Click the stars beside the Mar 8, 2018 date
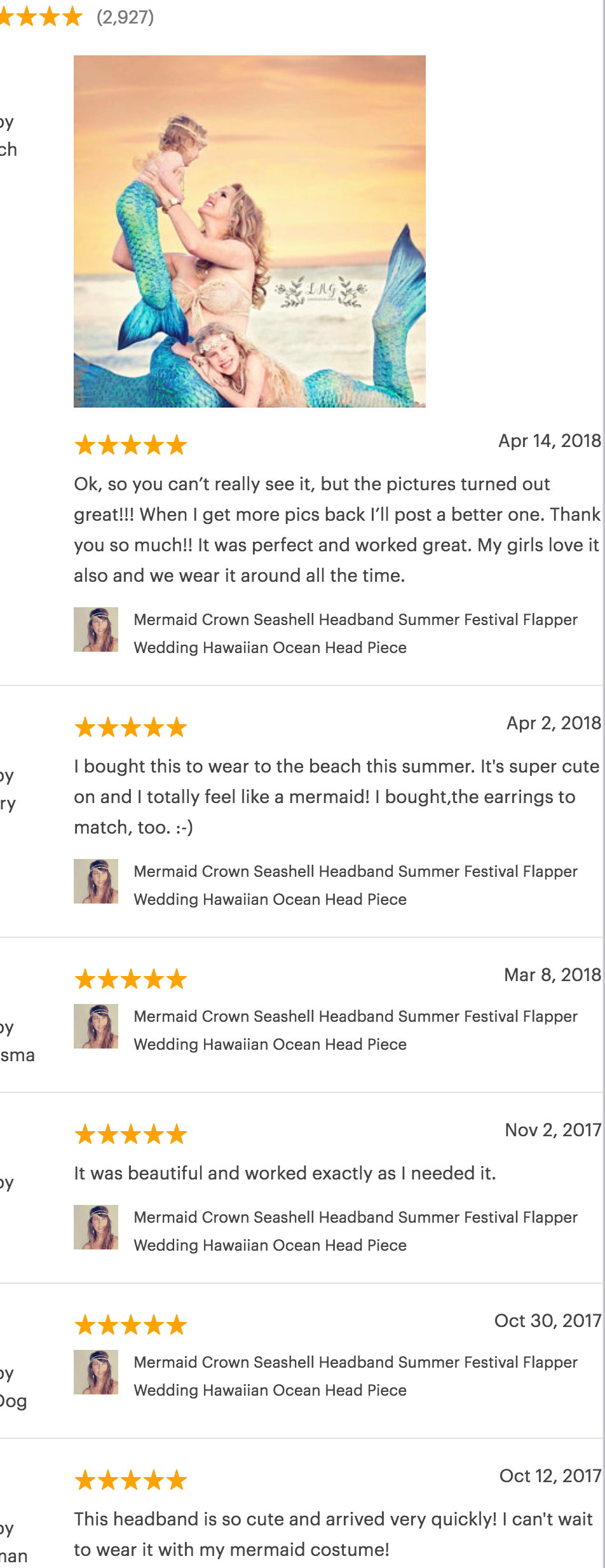 130,979
